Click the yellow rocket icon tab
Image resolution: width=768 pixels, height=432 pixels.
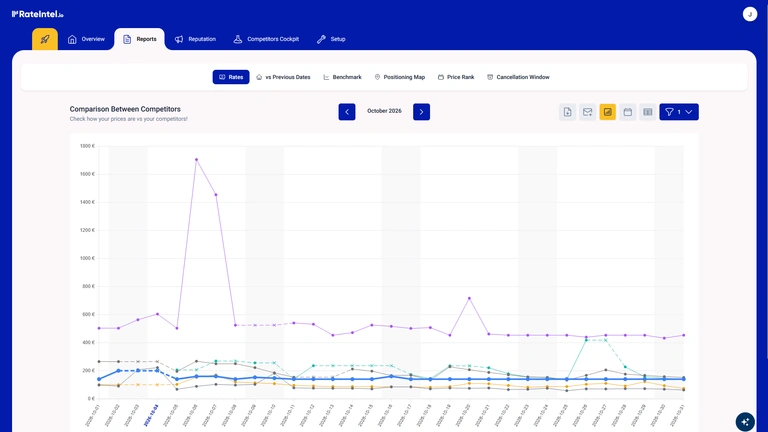click(x=45, y=39)
